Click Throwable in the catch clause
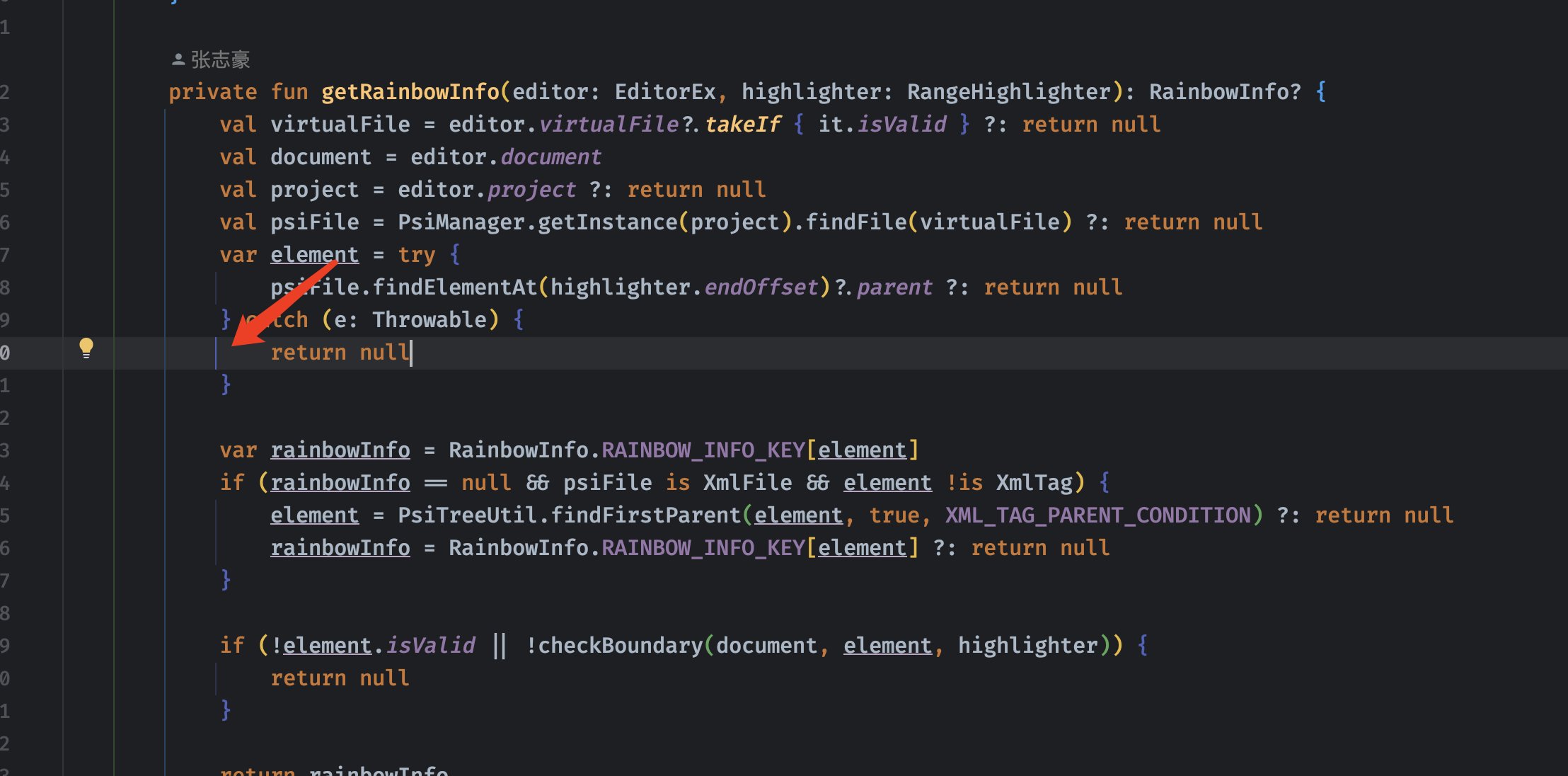1568x776 pixels. (x=430, y=320)
